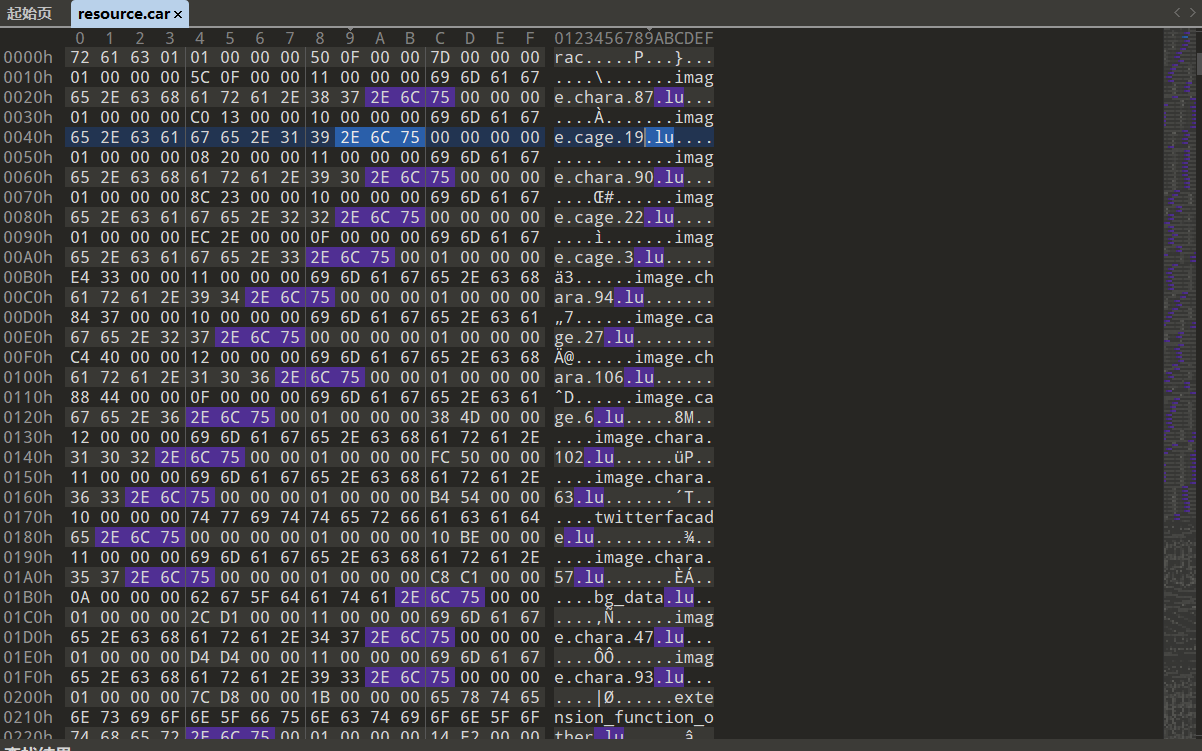The width and height of the screenshot is (1202, 751).
Task: Click the 0000h offset label
Action: coord(28,58)
